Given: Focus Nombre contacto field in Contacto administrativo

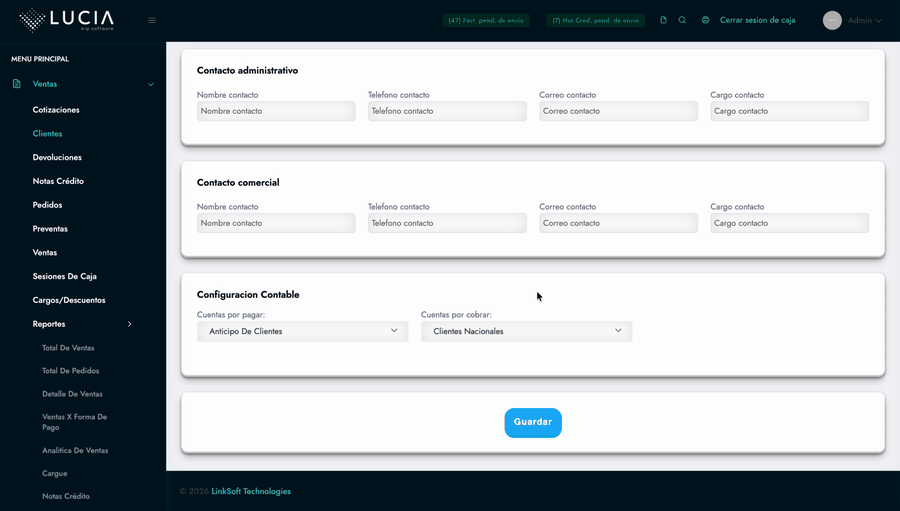Looking at the screenshot, I should pos(276,111).
